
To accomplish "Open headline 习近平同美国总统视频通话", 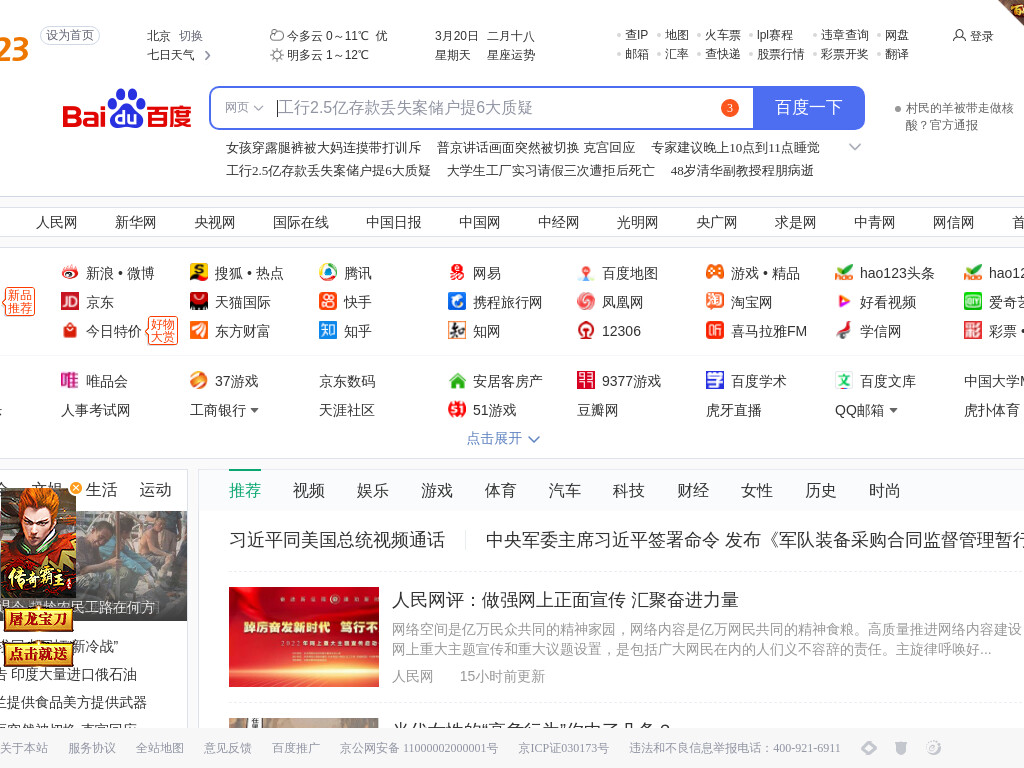I will tap(337, 540).
